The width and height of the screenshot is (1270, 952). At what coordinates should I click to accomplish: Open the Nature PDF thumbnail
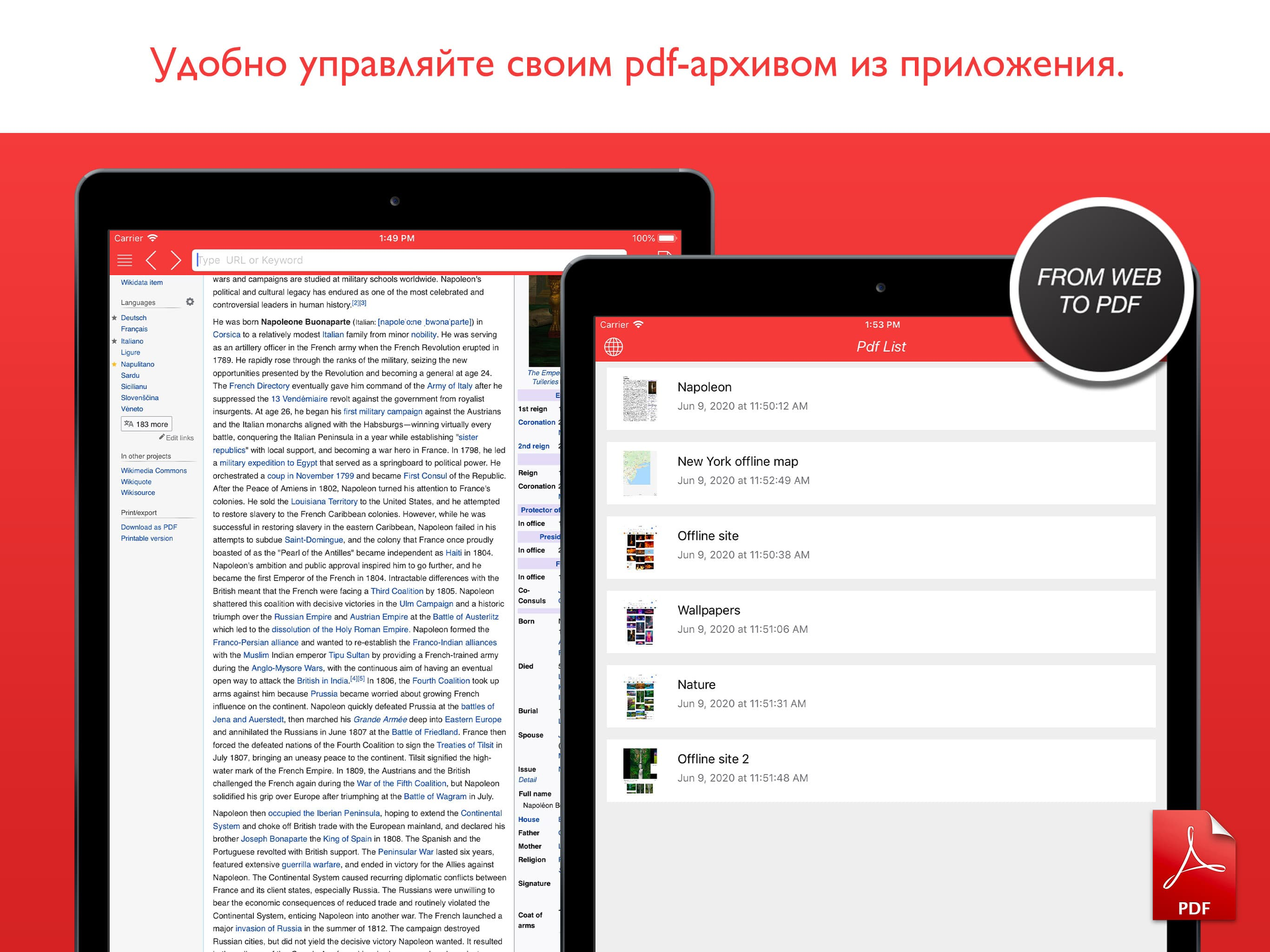(640, 696)
